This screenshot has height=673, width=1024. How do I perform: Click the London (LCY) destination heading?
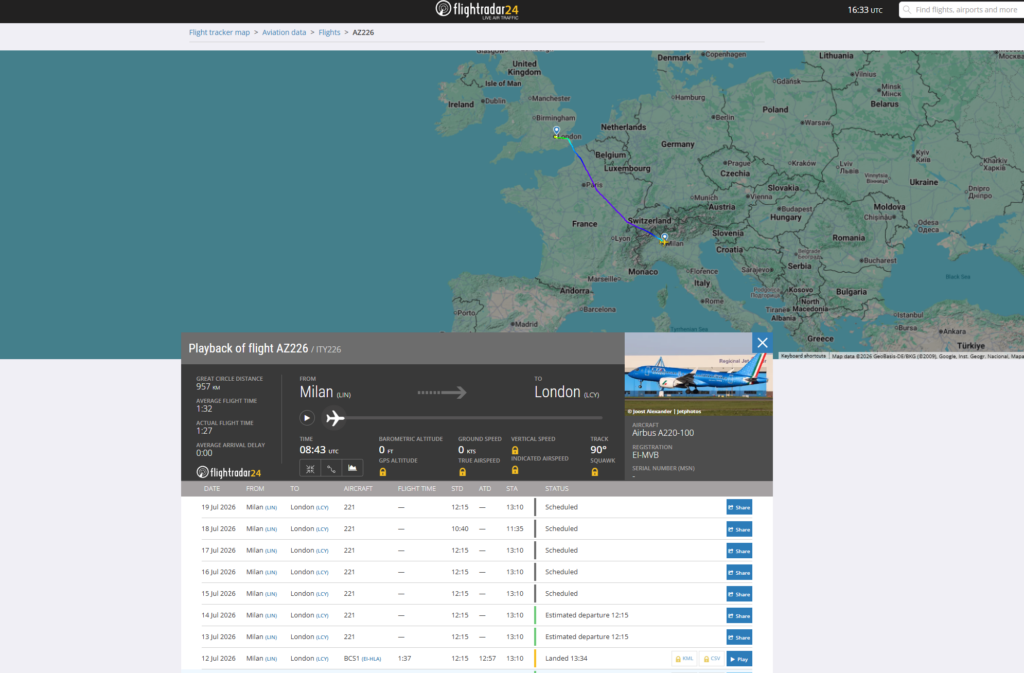[x=566, y=392]
